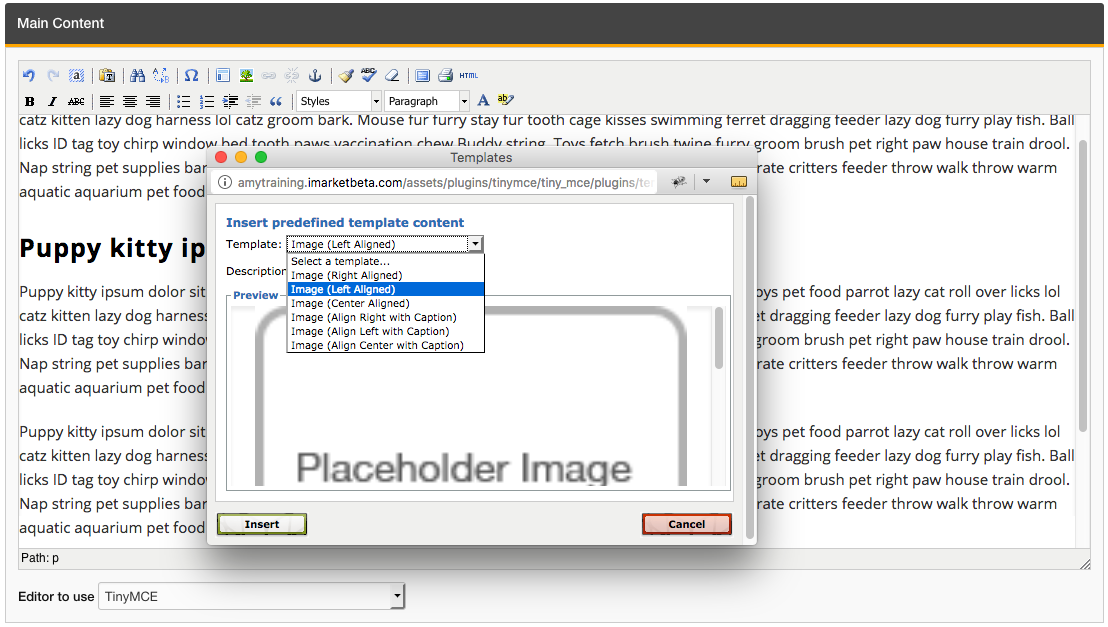Screen dimensions: 1108x627
Task: Click the blockquote icon
Action: (x=276, y=101)
